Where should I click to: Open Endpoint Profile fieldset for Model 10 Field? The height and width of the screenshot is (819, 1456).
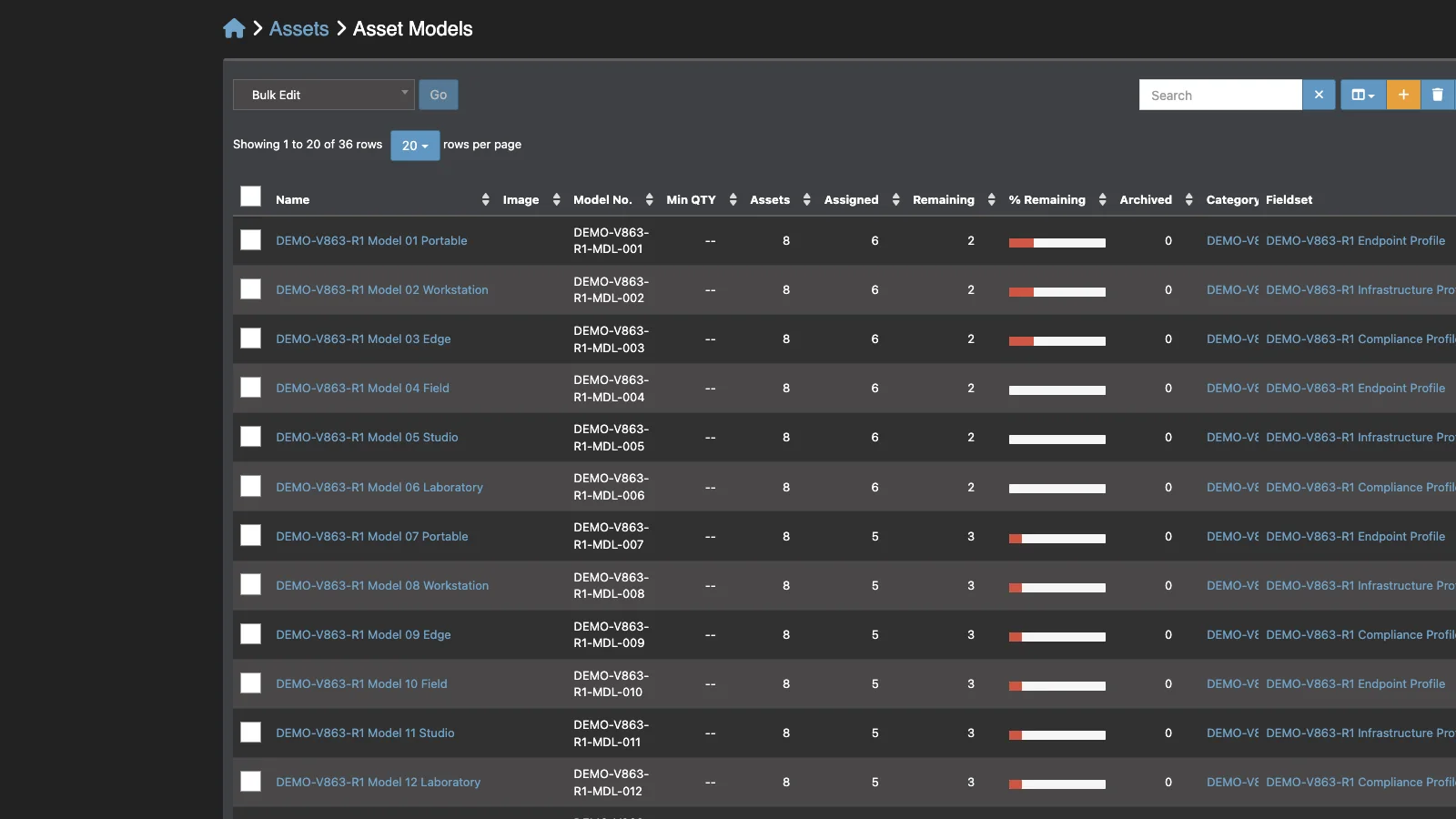(1355, 683)
